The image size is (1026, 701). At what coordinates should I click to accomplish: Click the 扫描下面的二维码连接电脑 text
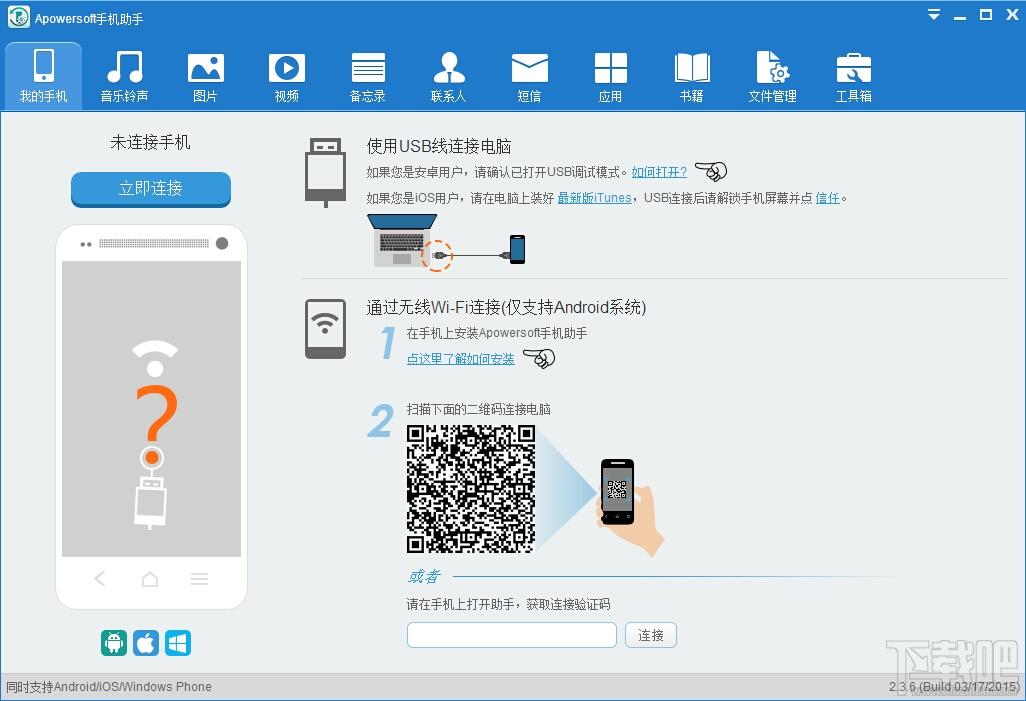click(x=478, y=409)
